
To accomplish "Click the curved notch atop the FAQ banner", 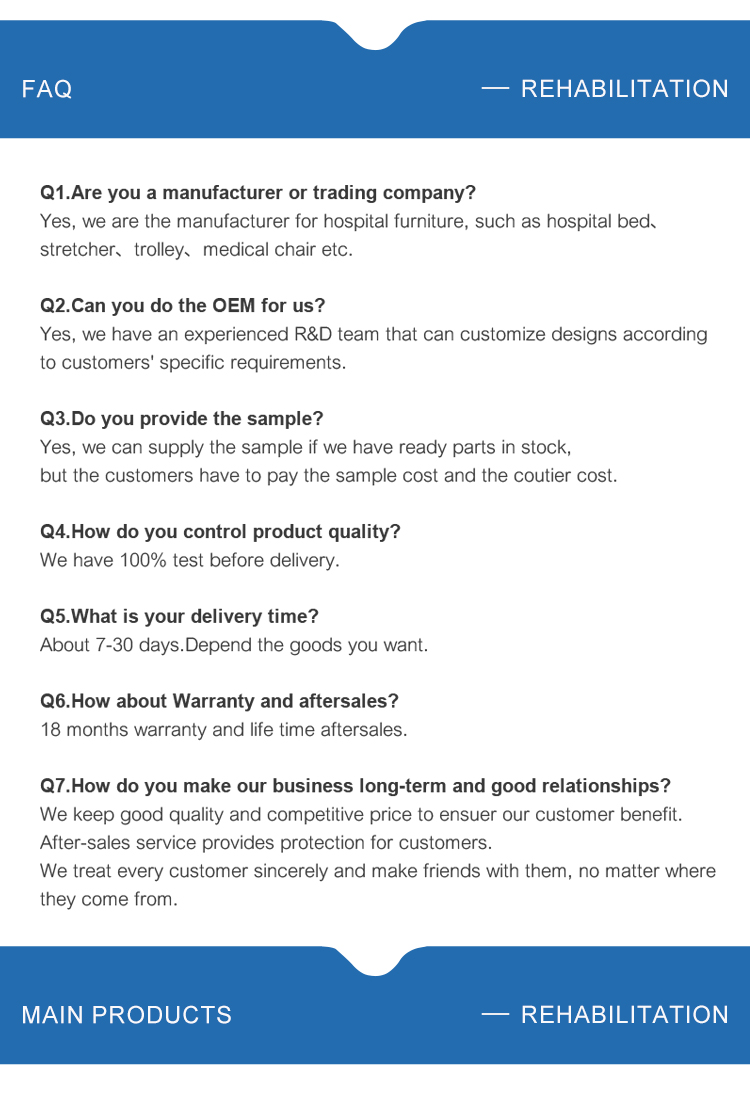I will coord(375,35).
